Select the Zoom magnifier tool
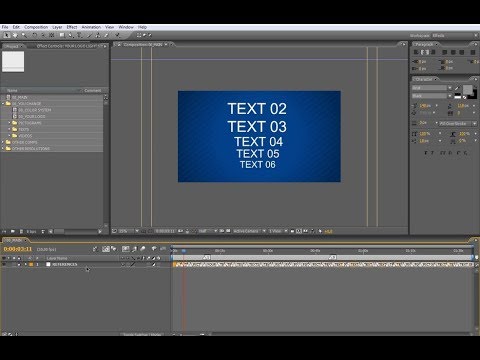 [x=24, y=35]
